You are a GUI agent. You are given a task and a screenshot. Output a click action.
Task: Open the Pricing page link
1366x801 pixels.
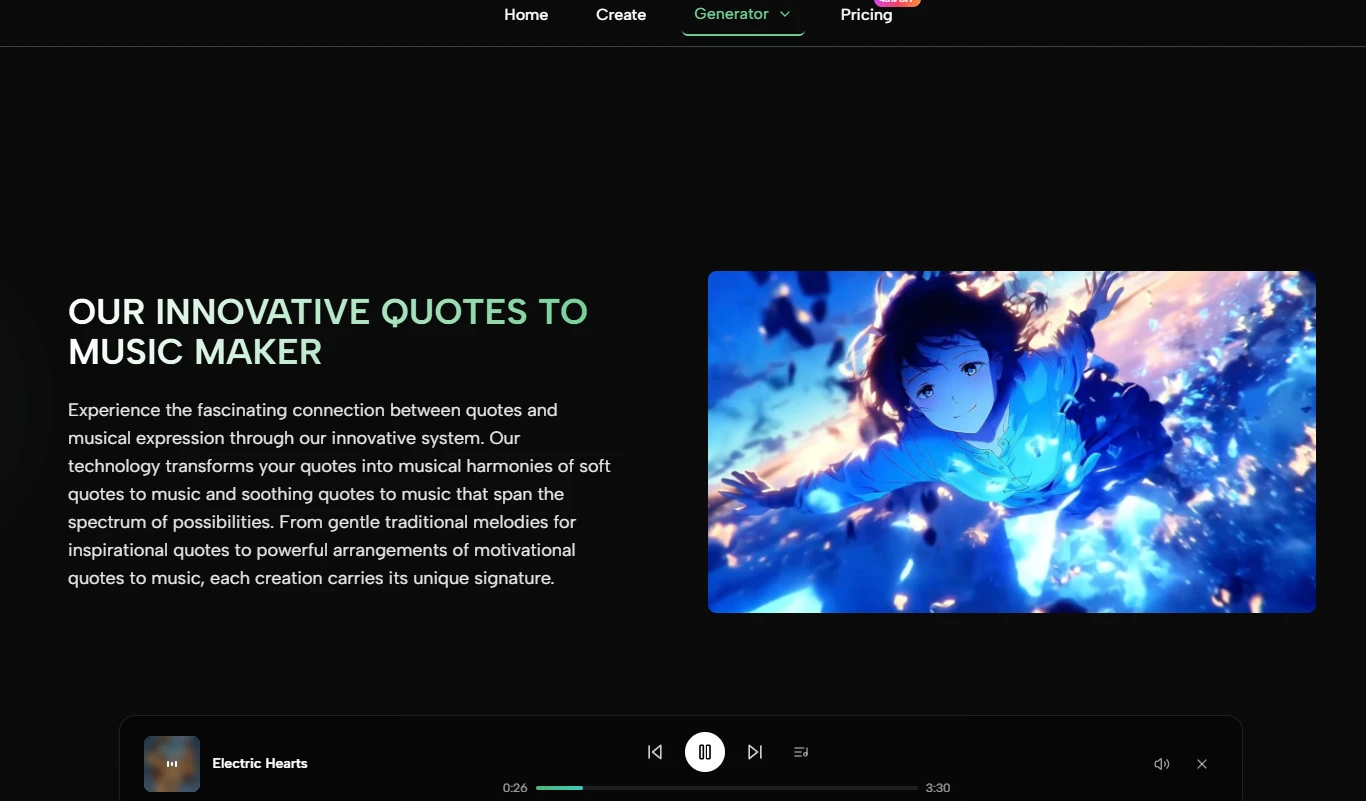[866, 14]
